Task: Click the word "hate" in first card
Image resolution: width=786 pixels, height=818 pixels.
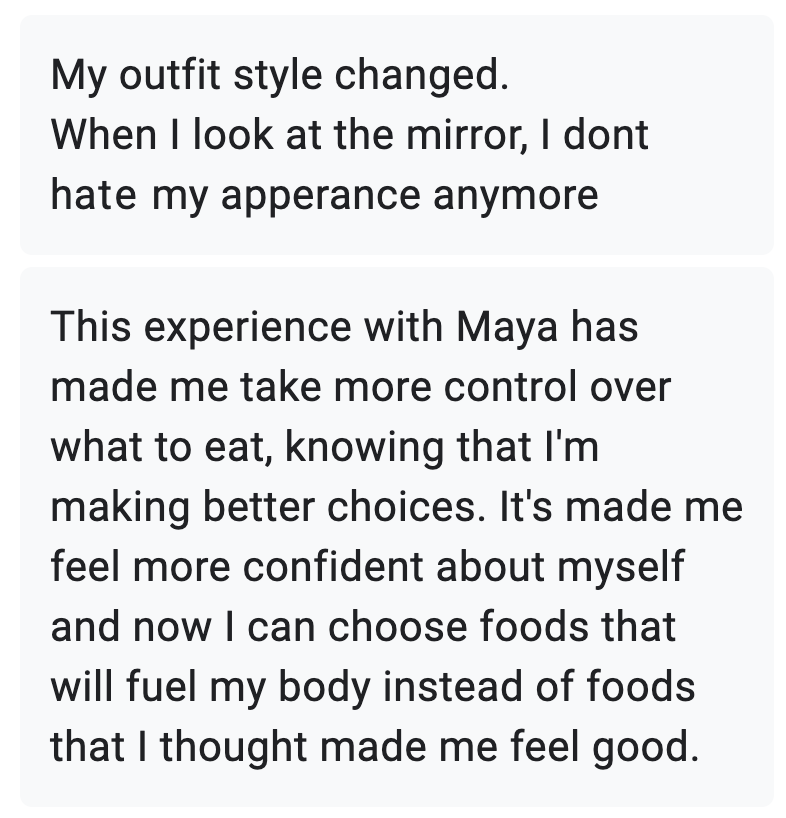Action: tap(93, 194)
